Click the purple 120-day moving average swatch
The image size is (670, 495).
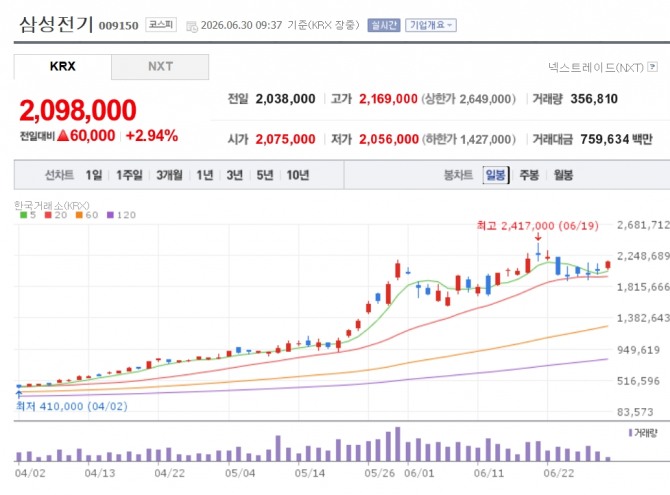tap(110, 215)
